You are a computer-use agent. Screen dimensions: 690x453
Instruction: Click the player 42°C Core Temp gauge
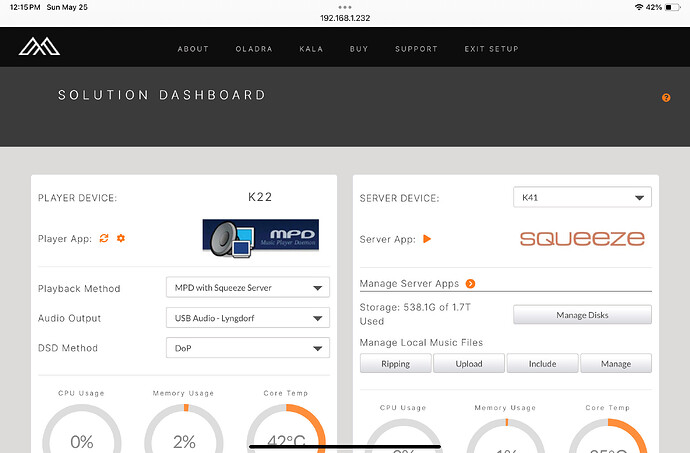[x=286, y=428]
